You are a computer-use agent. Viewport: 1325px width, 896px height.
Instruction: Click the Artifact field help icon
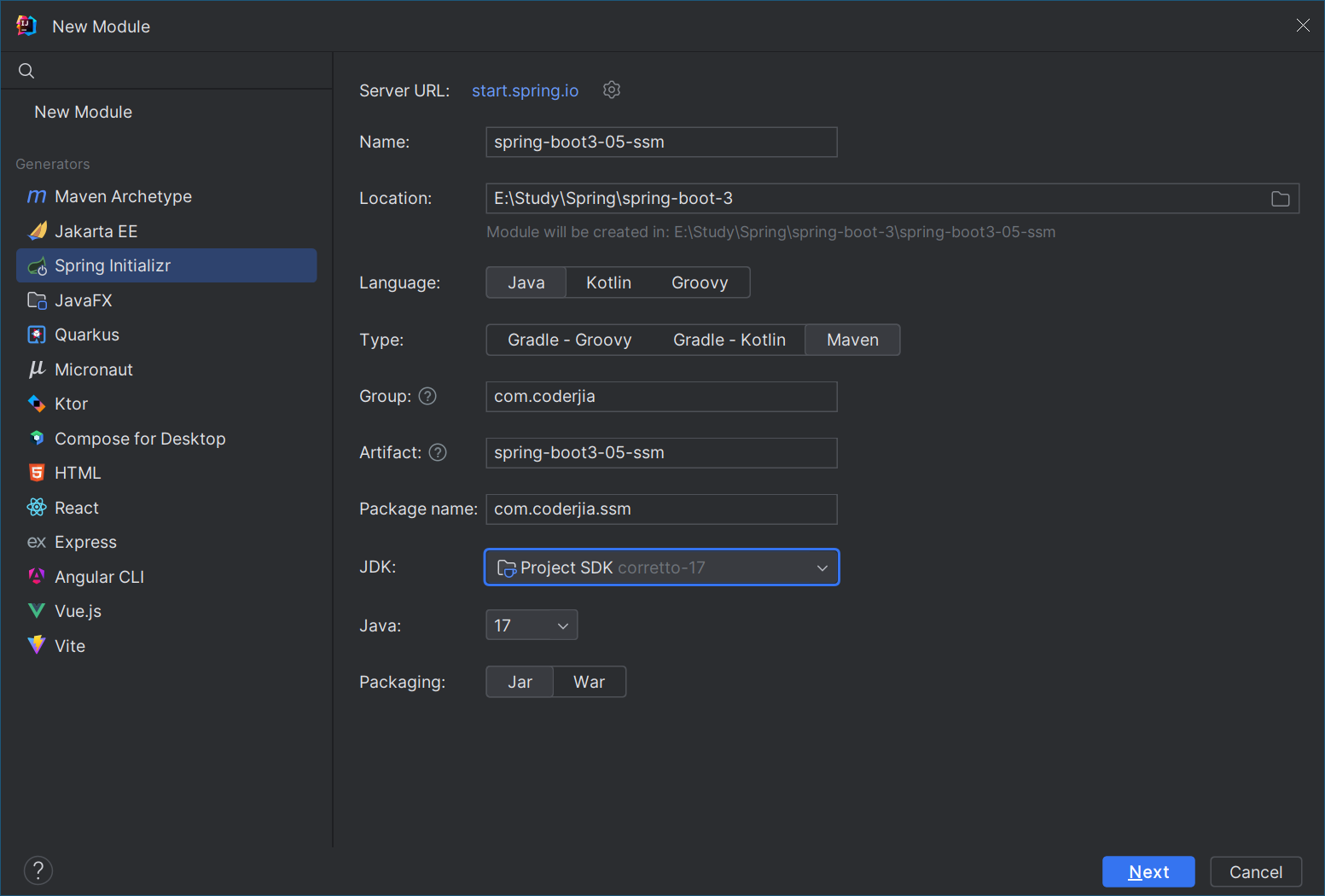(438, 452)
